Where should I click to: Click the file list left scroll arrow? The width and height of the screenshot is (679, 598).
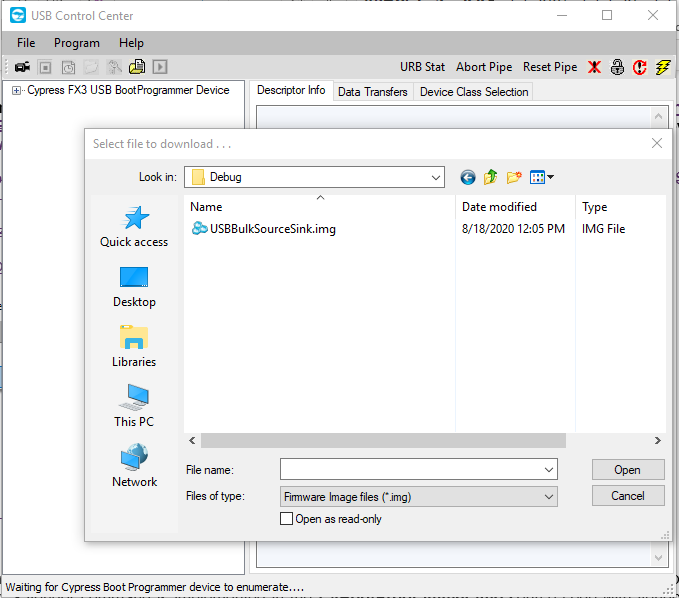(x=192, y=440)
